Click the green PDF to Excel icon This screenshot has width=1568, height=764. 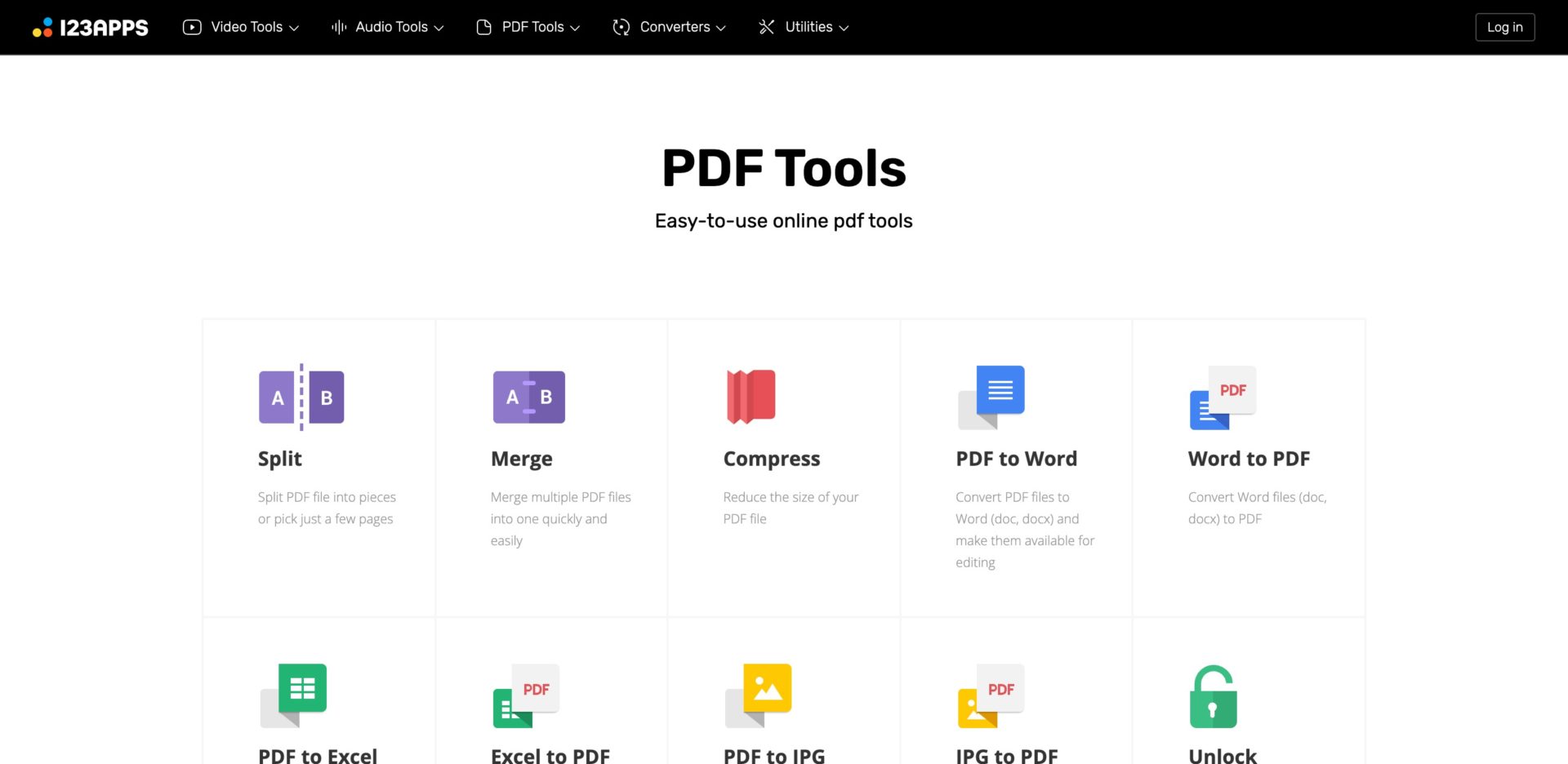click(x=294, y=696)
